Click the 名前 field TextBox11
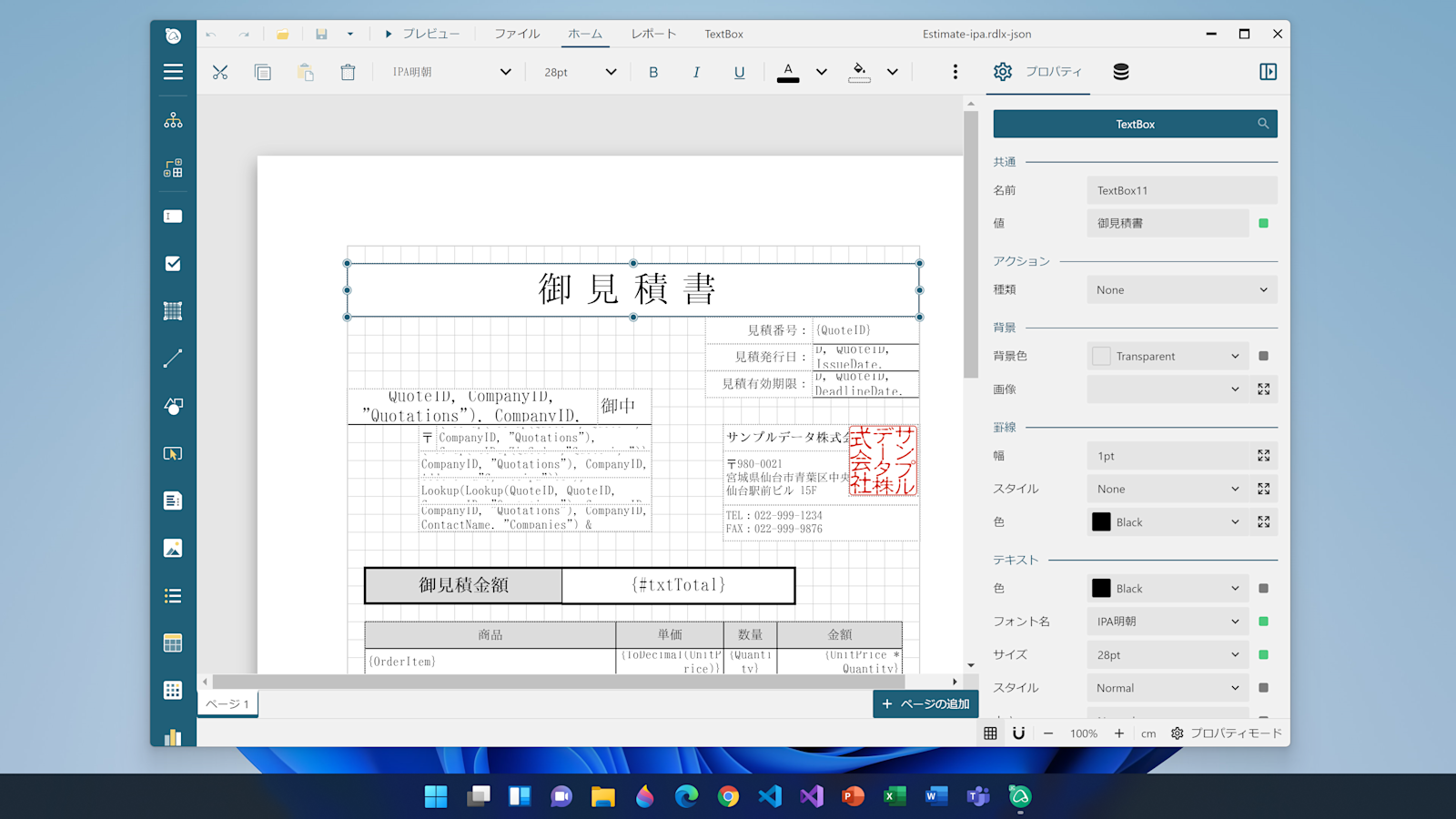Screen dimensions: 1456x819 pos(1181,190)
